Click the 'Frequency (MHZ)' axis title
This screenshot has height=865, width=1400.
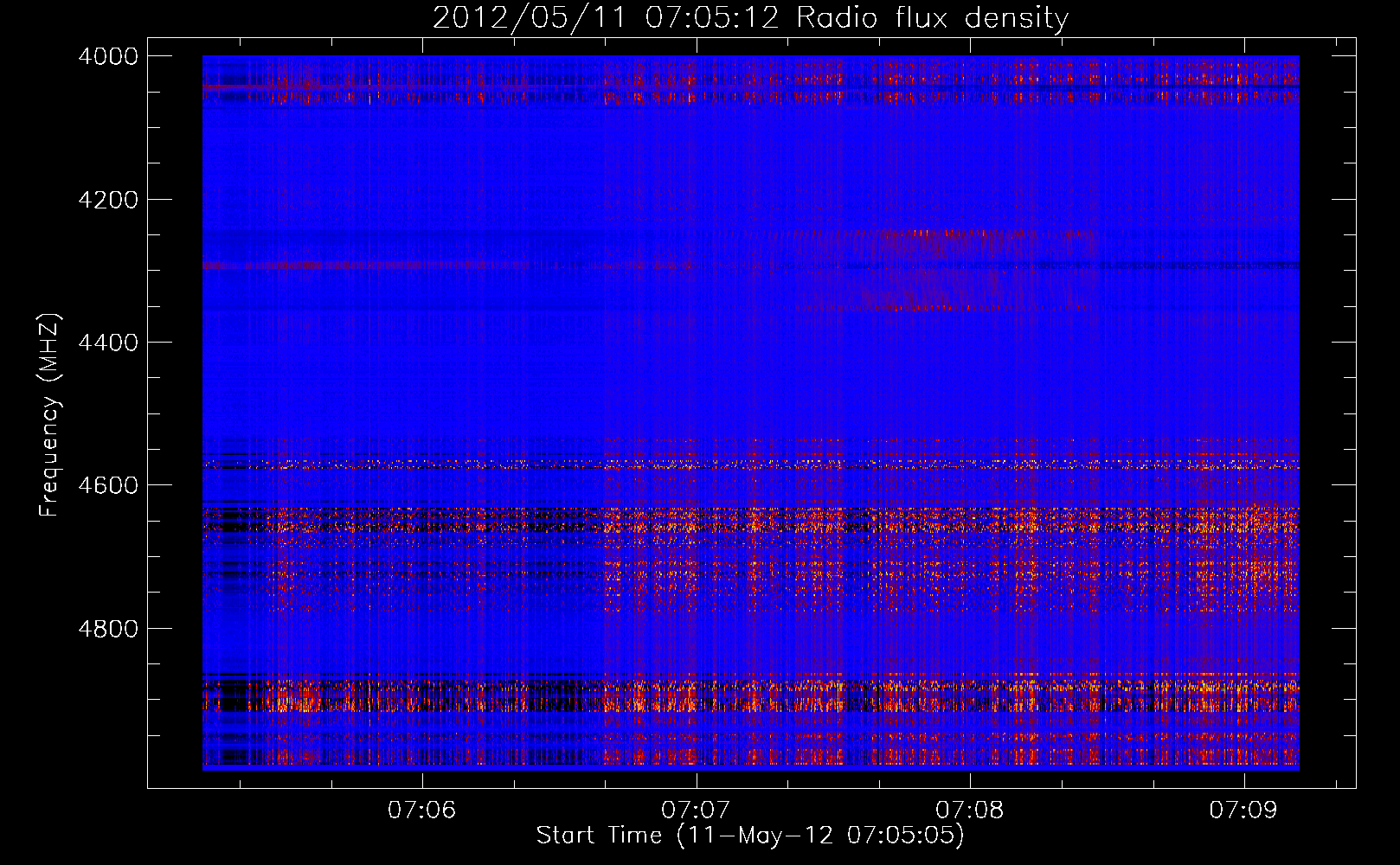click(50, 415)
